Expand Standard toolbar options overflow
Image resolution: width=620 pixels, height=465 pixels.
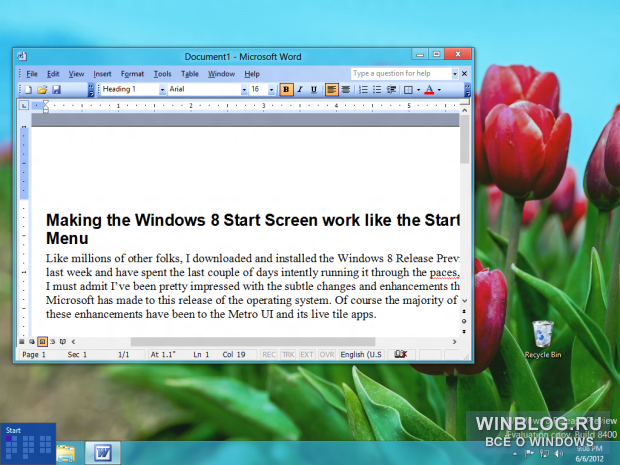(91, 90)
